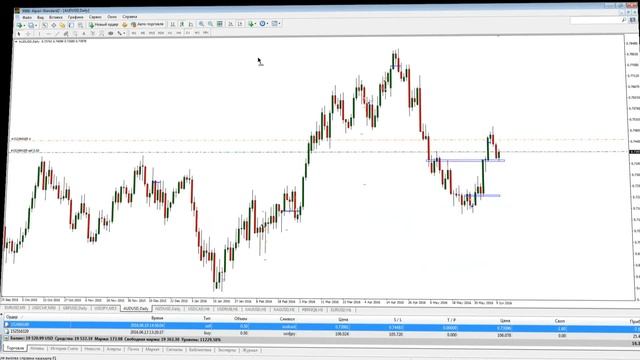640x360 pixels.
Task: Select the upper blue horizontal line on chart
Action: pos(465,160)
